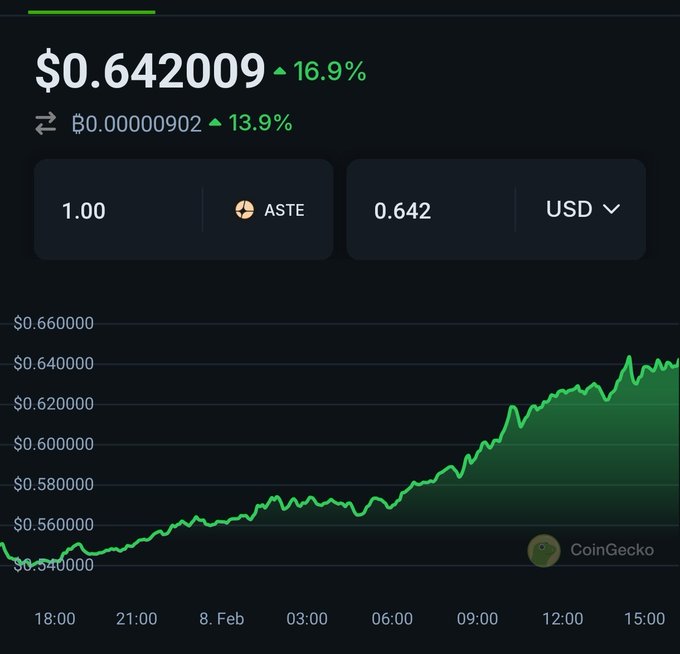Click the $0.660000 price axis label
680x654 pixels.
click(x=52, y=323)
